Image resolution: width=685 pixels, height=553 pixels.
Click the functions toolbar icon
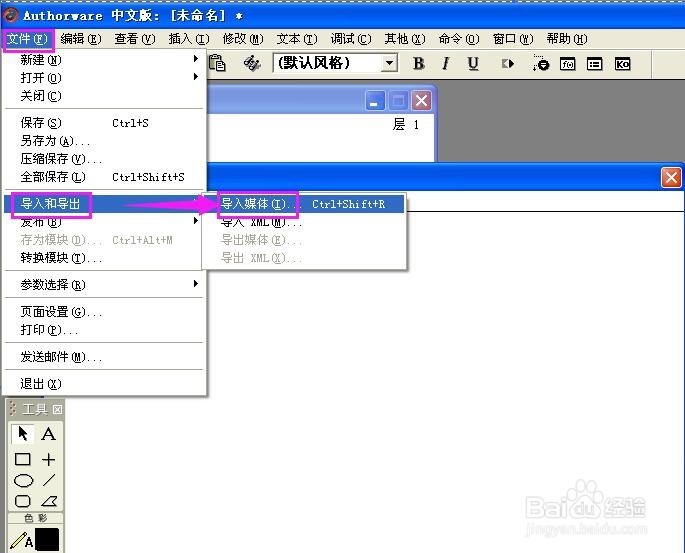567,64
